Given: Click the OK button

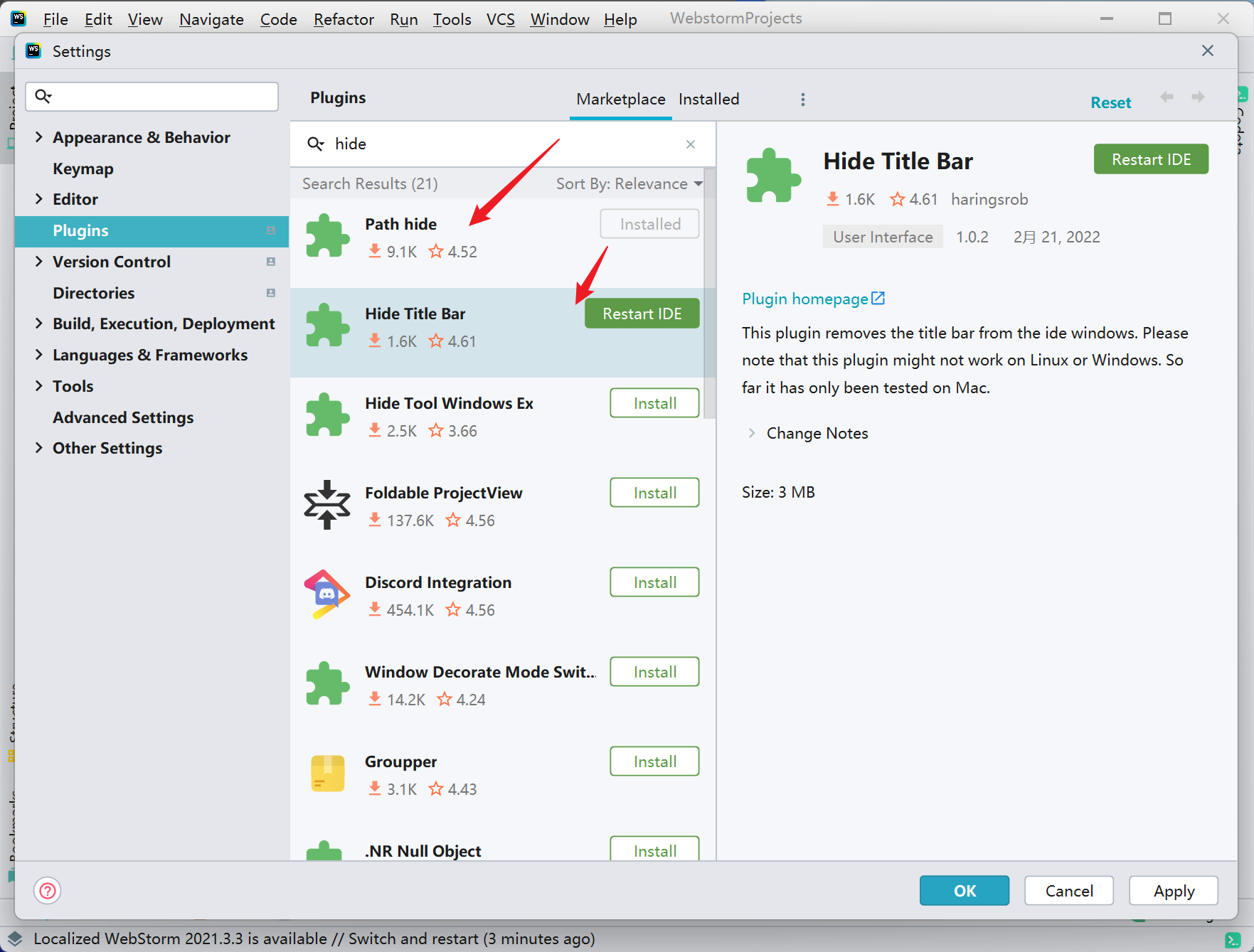Looking at the screenshot, I should [x=965, y=891].
